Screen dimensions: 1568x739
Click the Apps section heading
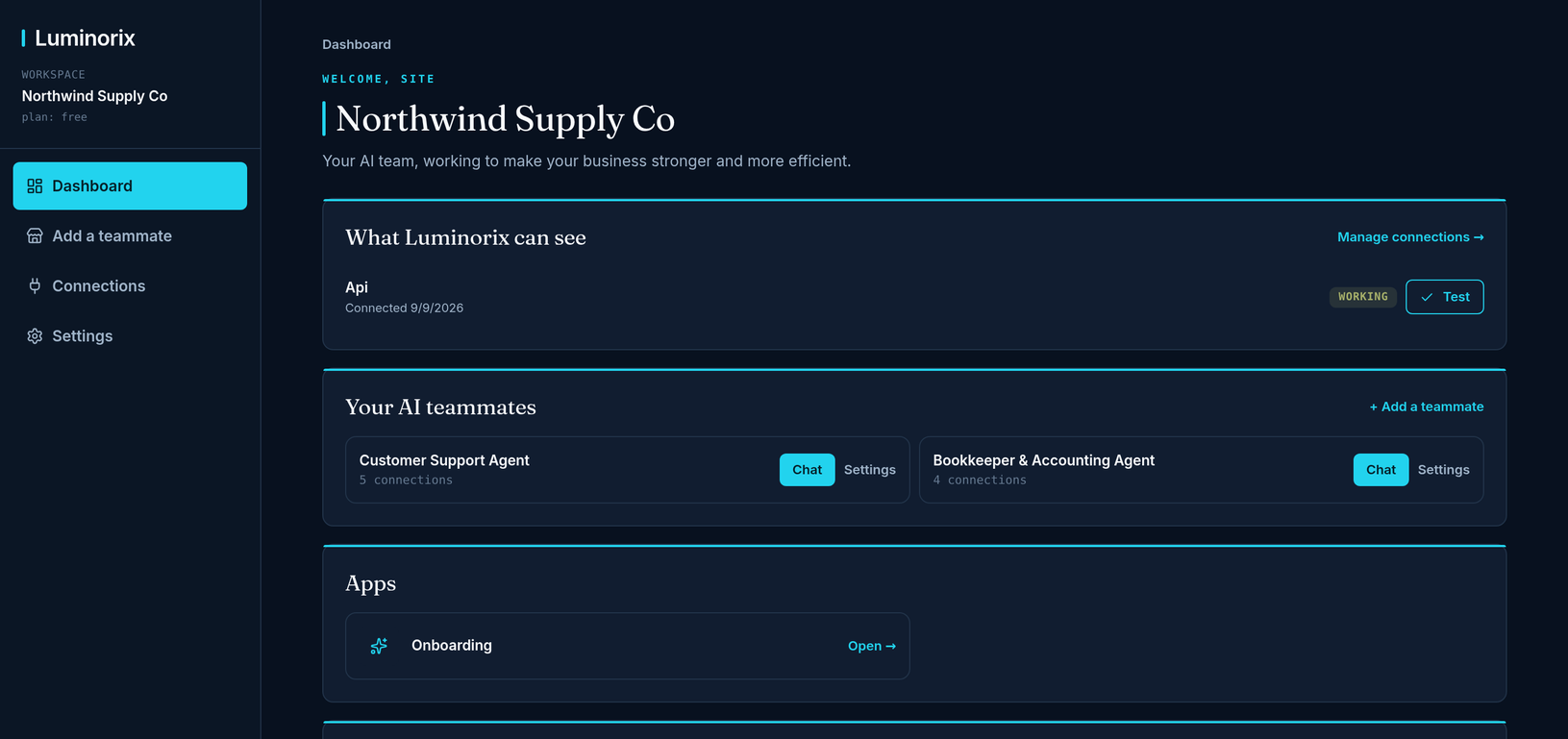coord(370,583)
